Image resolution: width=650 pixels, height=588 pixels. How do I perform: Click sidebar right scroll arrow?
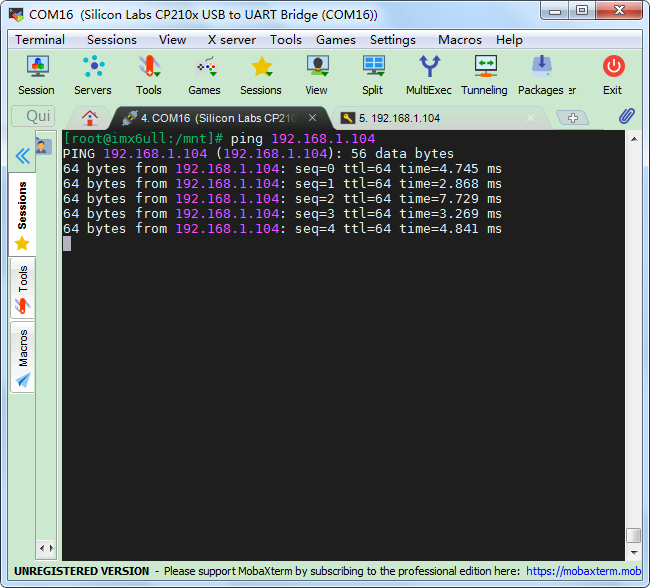[51, 549]
